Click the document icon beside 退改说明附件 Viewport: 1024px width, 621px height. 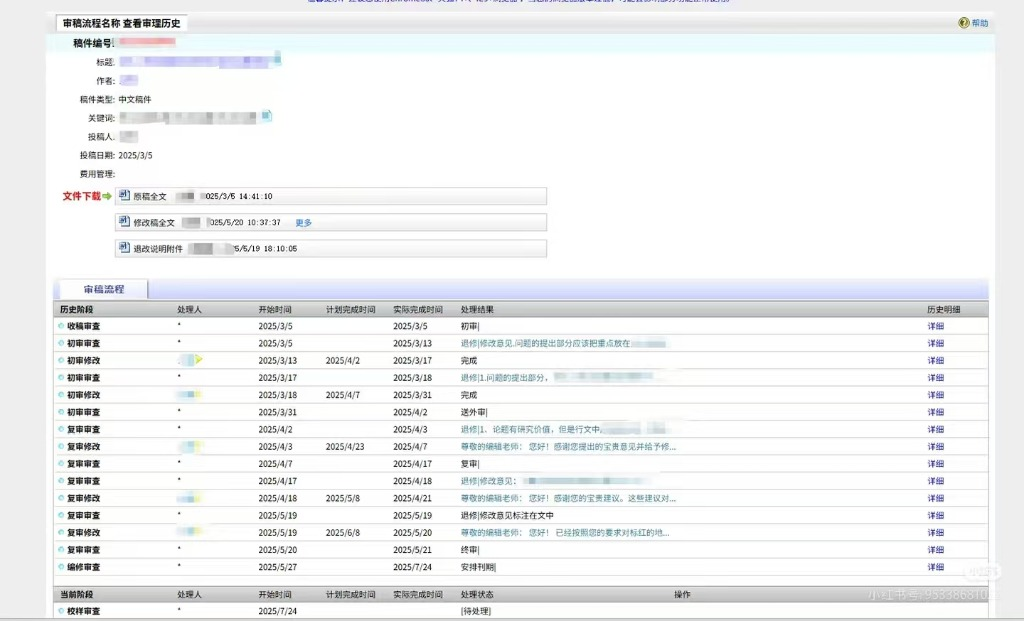[125, 247]
